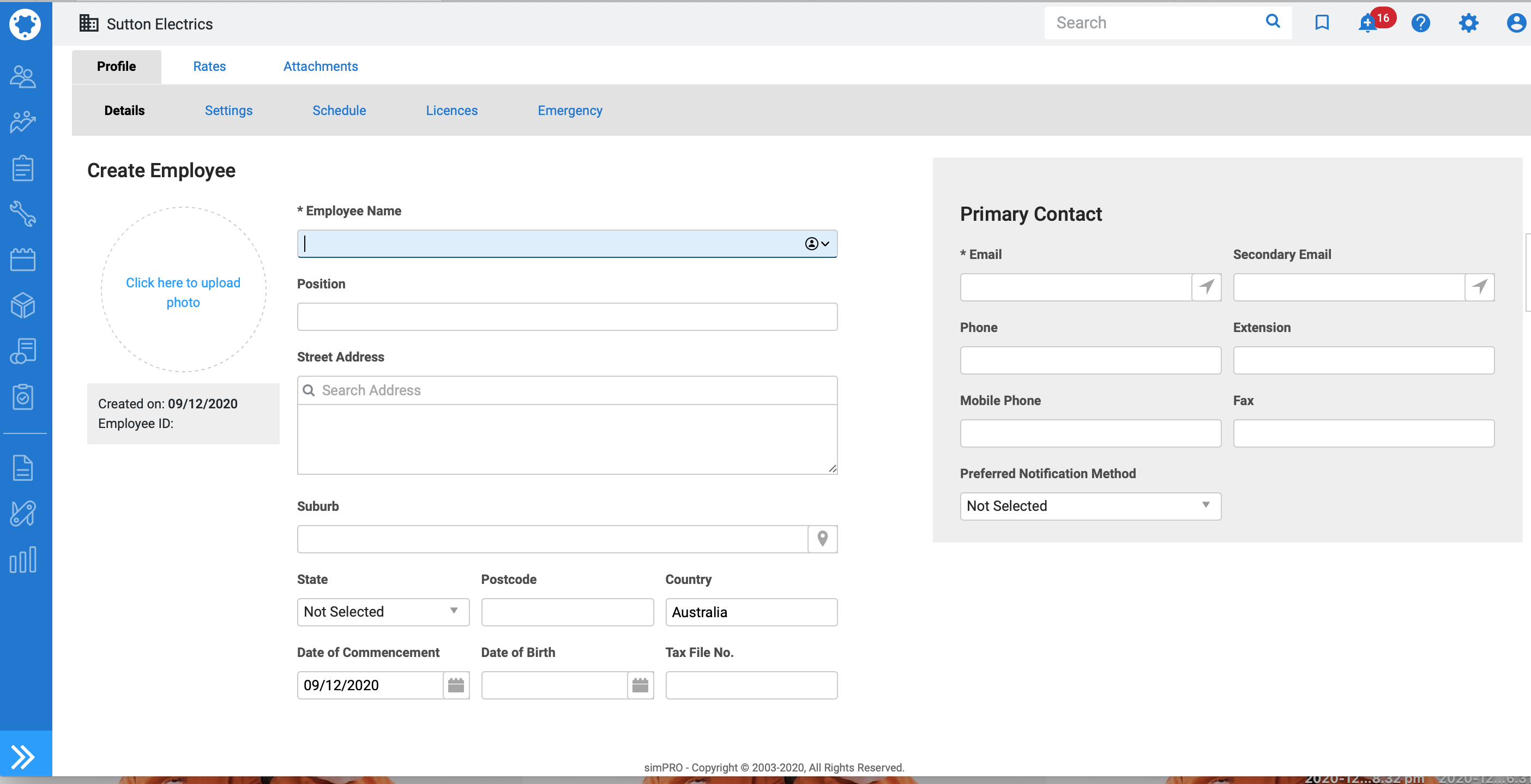Viewport: 1531px width, 784px height.
Task: Click the Position input field
Action: coord(567,317)
